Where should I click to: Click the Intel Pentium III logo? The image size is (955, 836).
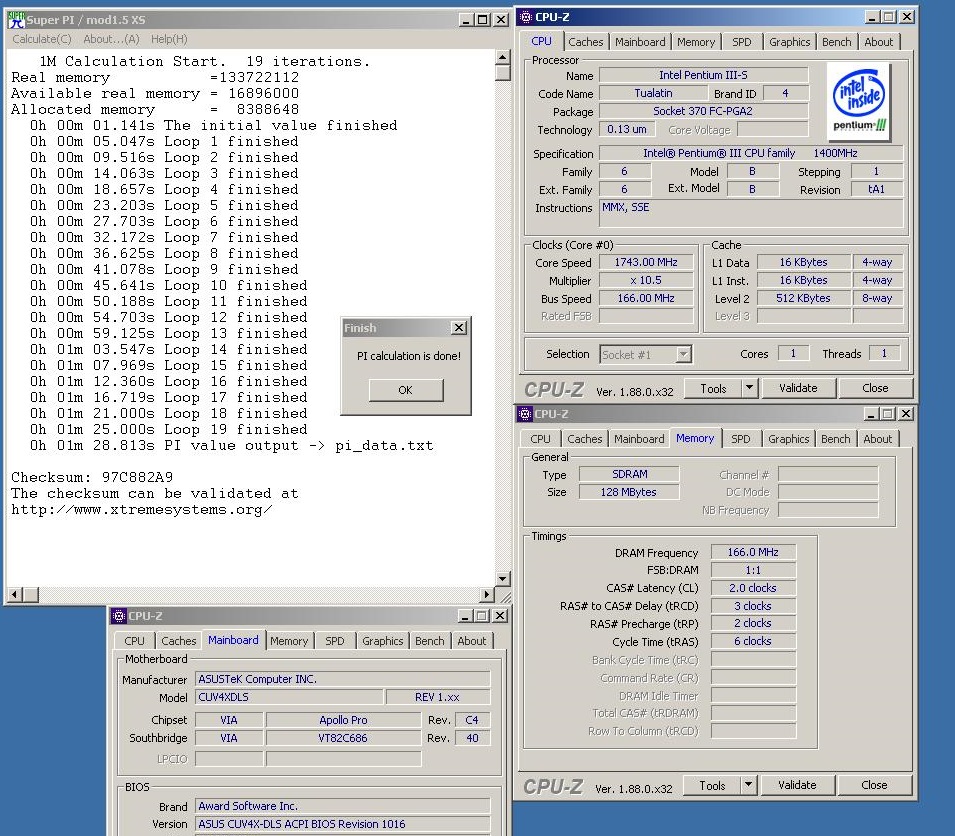tap(859, 101)
